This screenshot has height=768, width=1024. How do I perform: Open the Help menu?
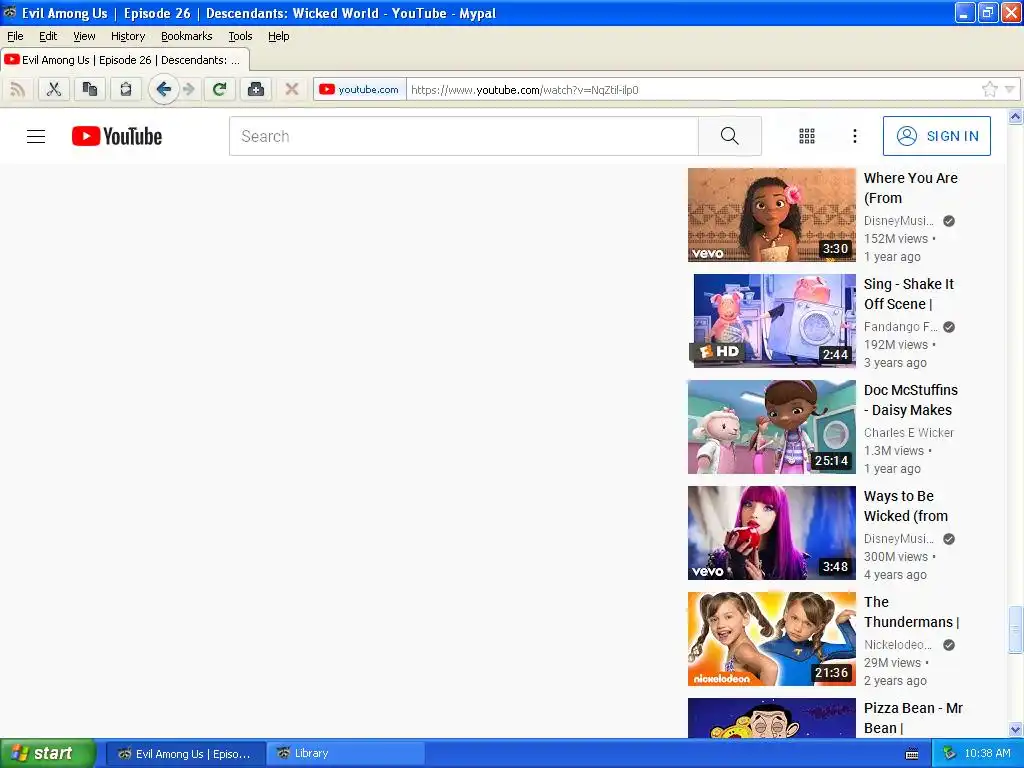click(x=278, y=37)
